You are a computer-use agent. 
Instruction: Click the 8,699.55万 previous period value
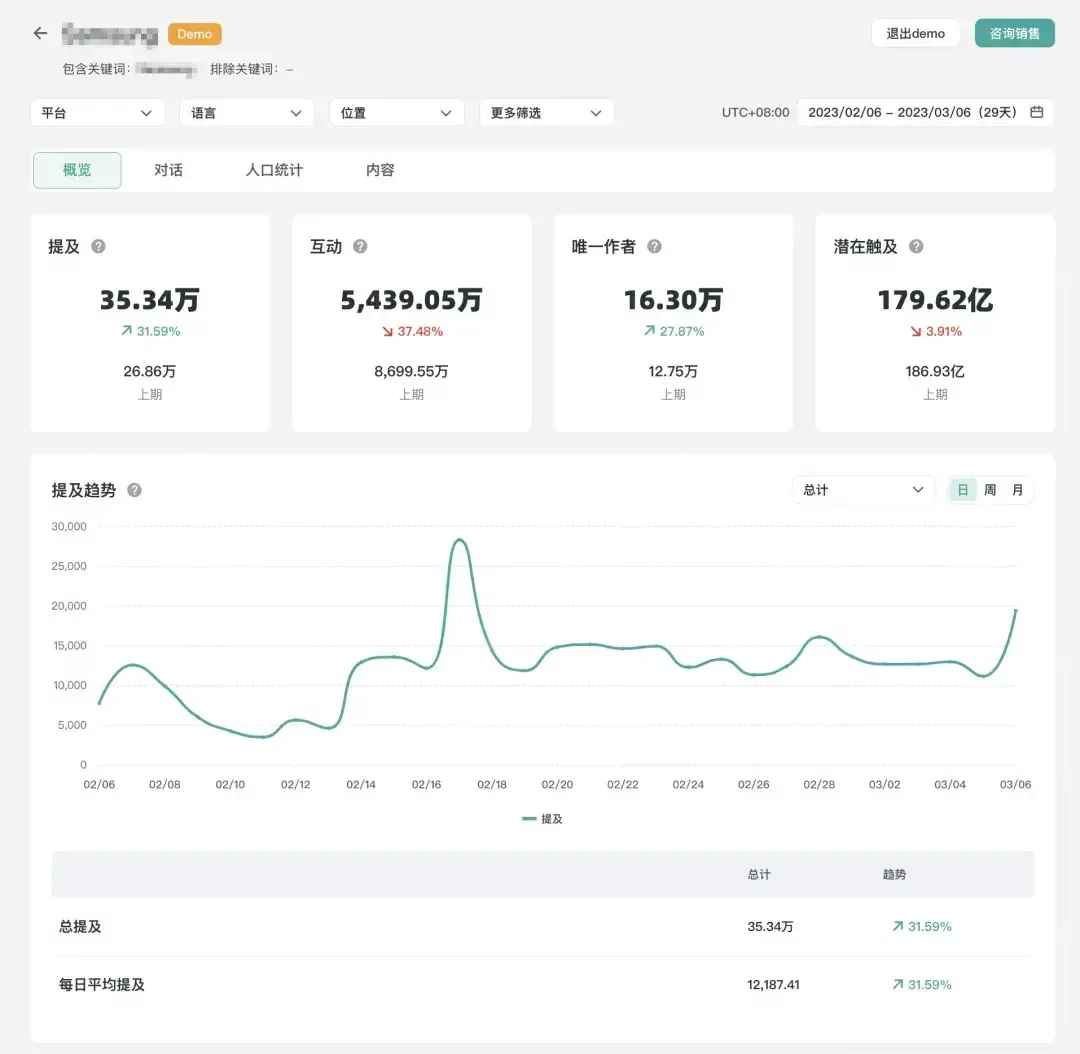point(411,371)
